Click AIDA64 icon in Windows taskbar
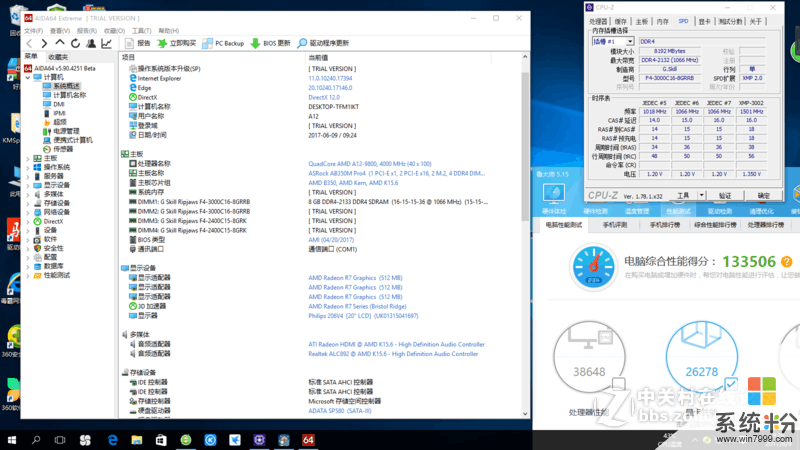 [x=308, y=439]
